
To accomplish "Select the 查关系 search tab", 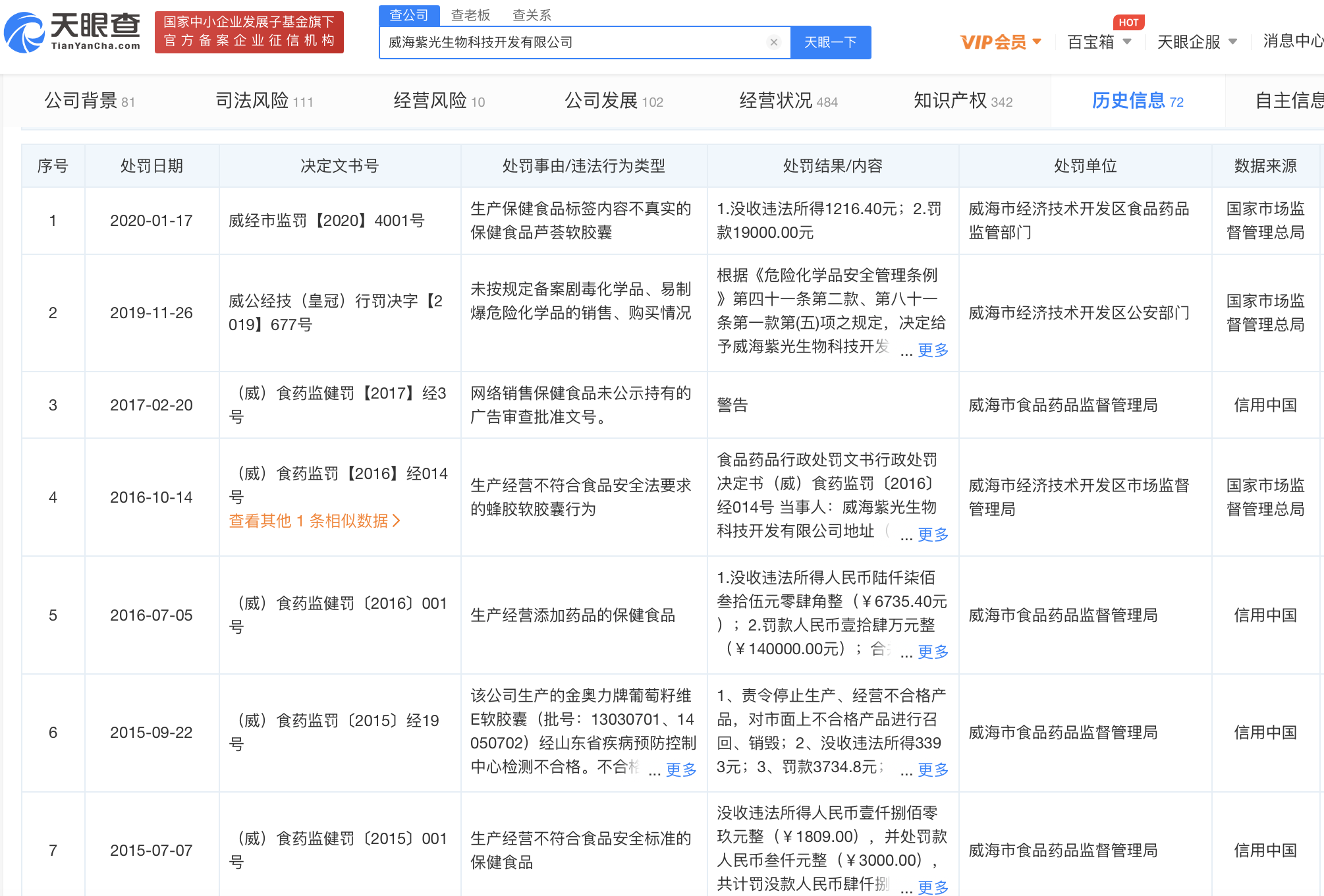I will [x=532, y=14].
